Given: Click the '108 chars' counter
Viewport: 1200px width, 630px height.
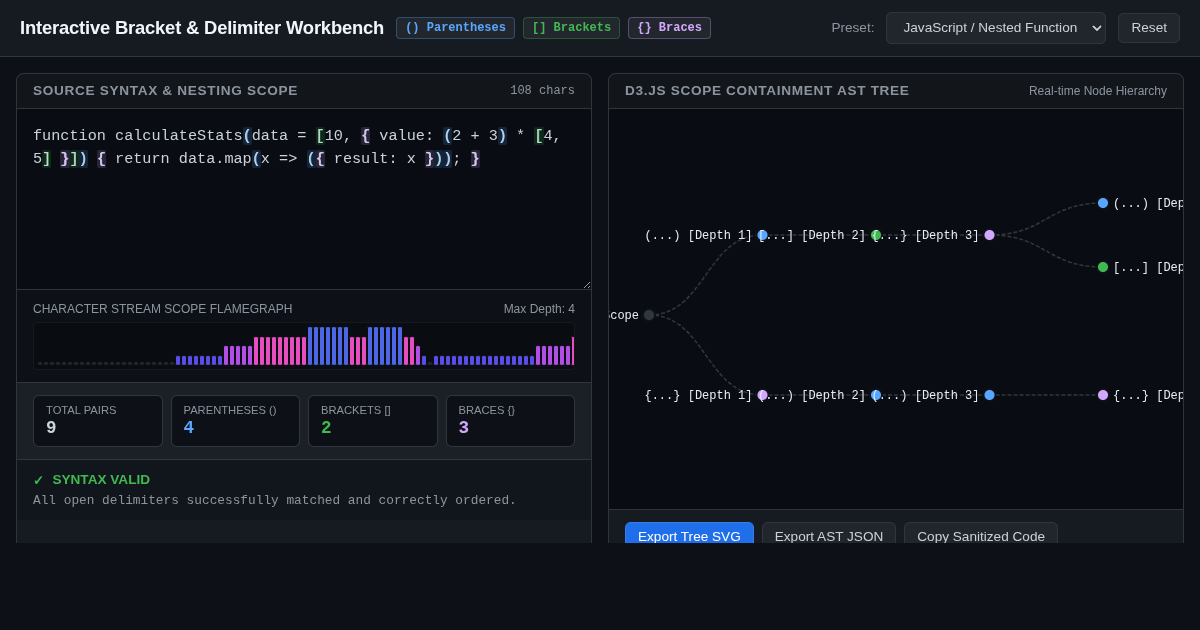Looking at the screenshot, I should coord(542,91).
